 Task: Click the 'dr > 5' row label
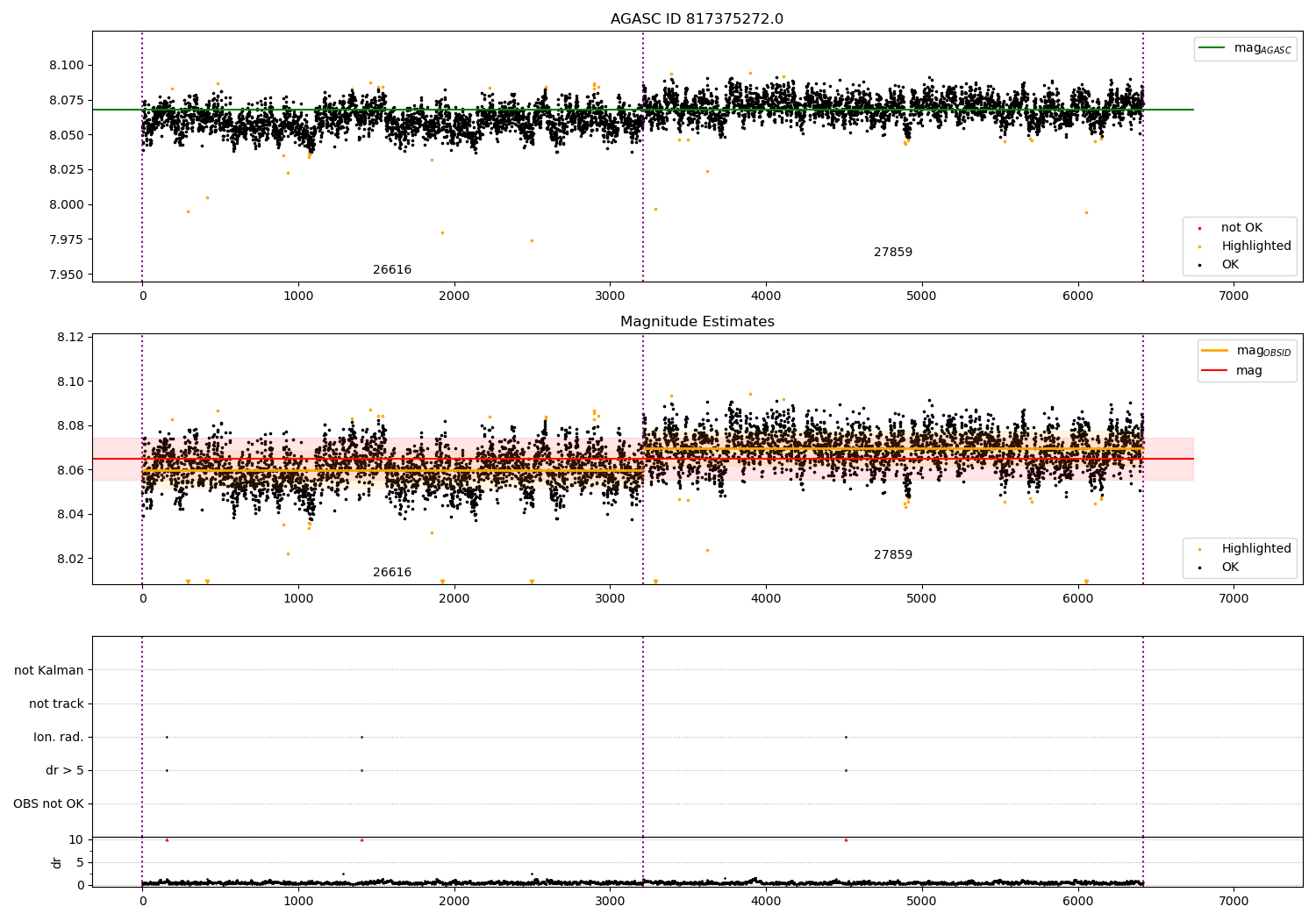point(65,770)
